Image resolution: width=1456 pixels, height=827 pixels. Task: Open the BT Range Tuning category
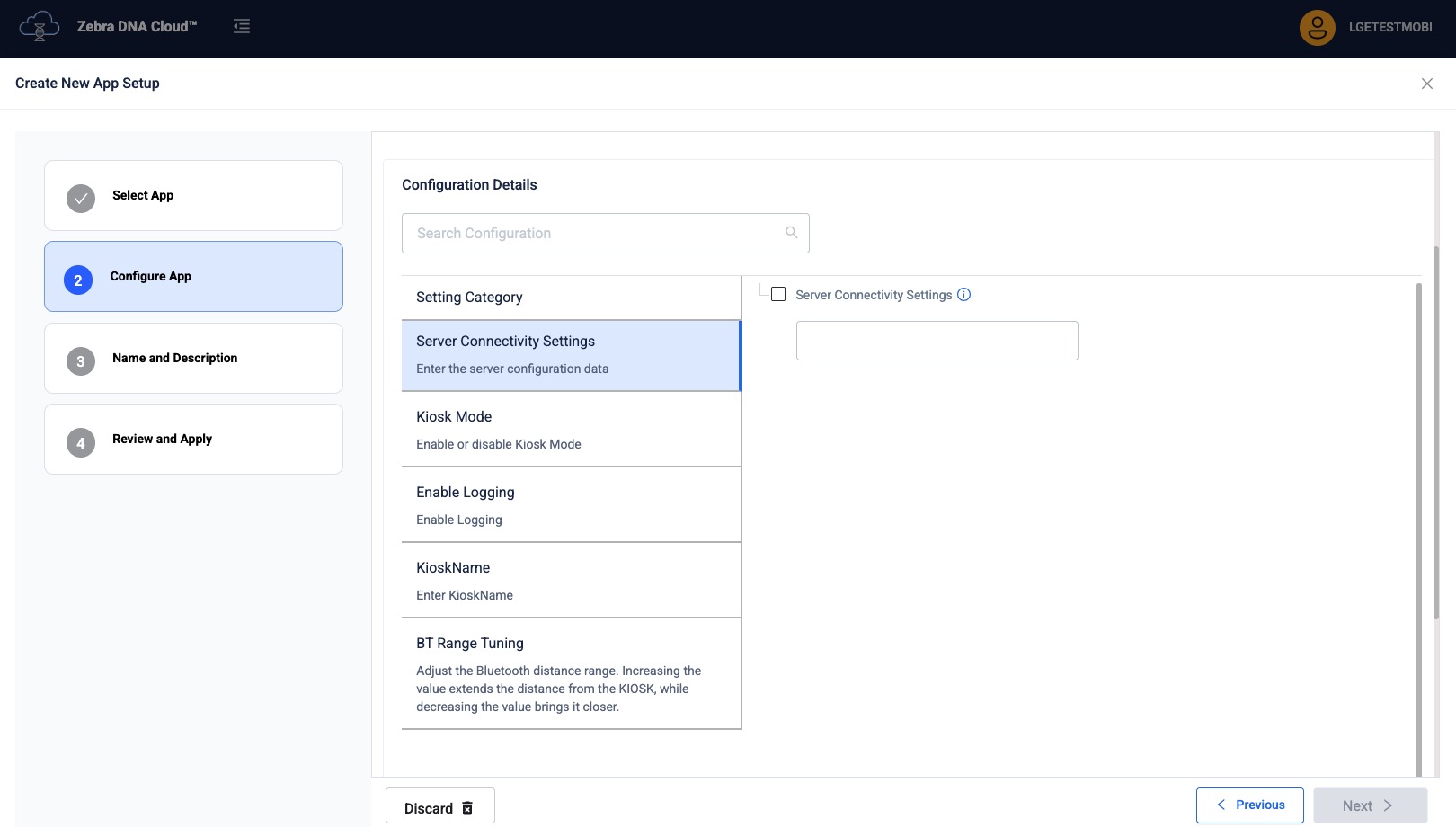(571, 673)
